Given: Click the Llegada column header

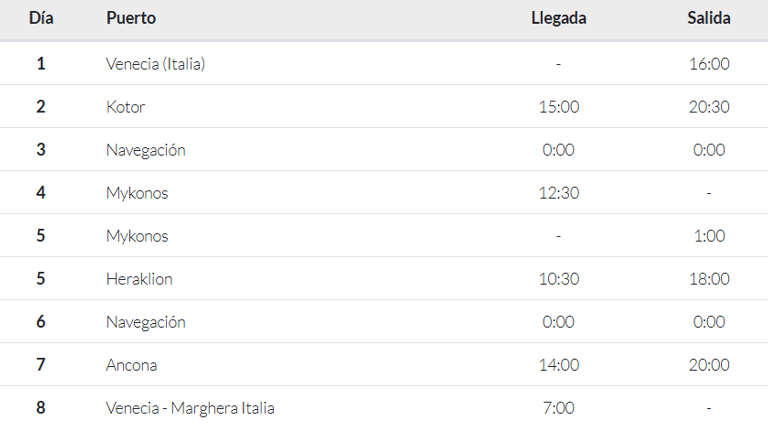Looking at the screenshot, I should click(x=559, y=18).
